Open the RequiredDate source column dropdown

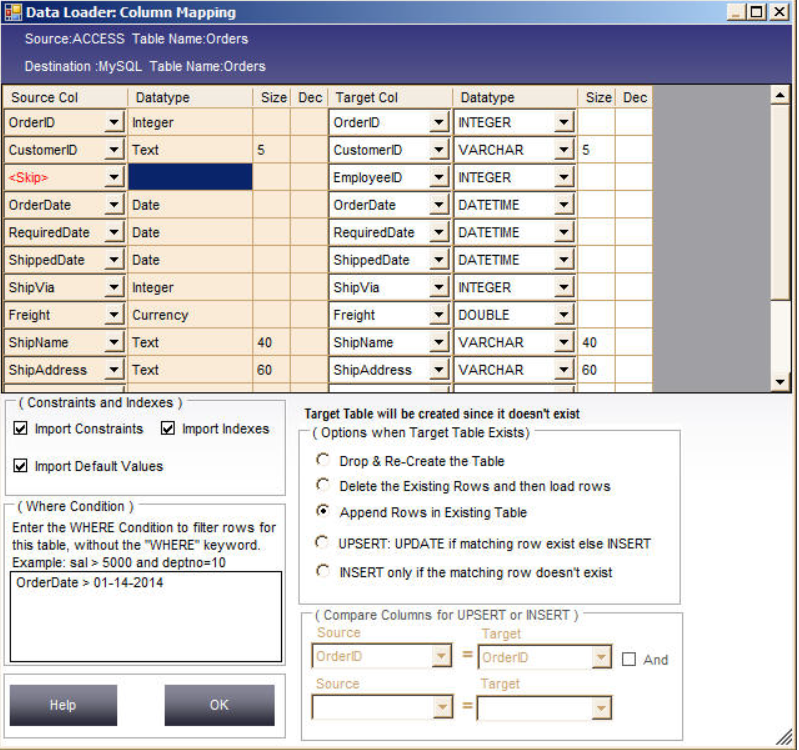coord(114,232)
